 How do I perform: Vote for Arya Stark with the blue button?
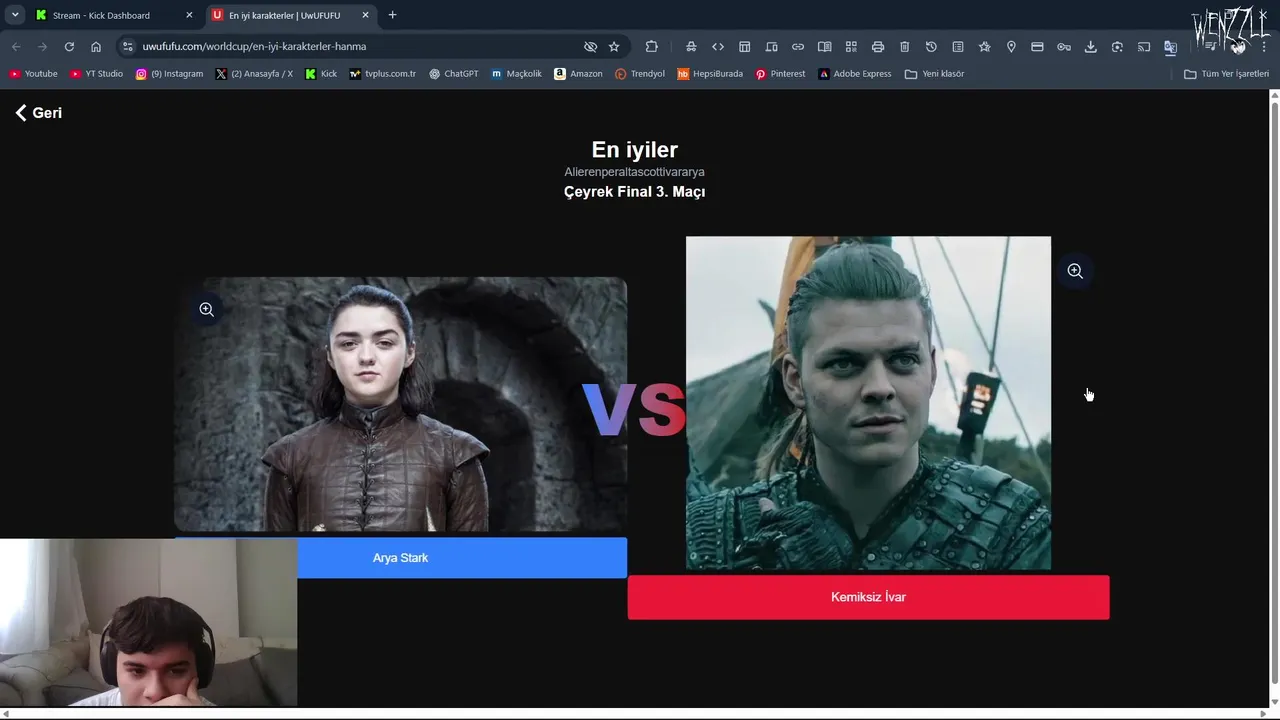click(x=401, y=558)
